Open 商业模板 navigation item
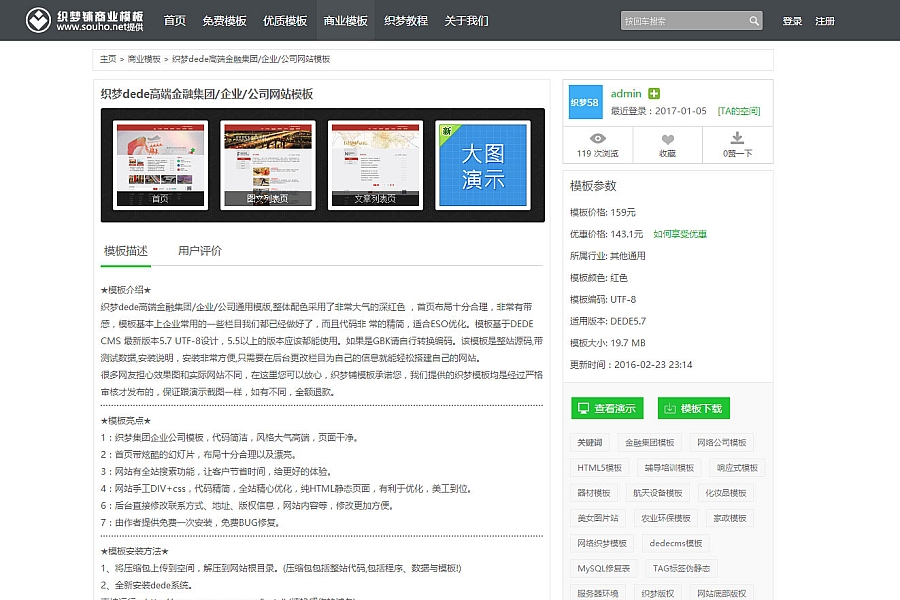This screenshot has height=600, width=900. pos(346,21)
